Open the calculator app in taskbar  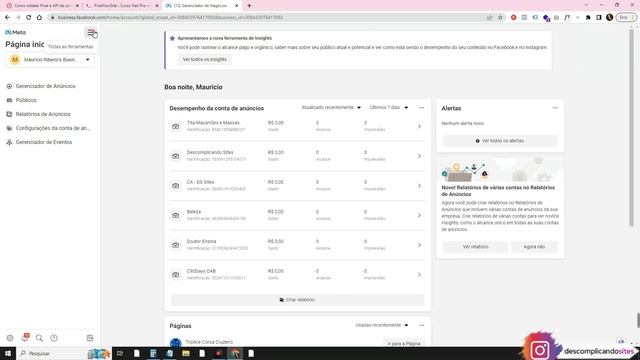(x=153, y=353)
